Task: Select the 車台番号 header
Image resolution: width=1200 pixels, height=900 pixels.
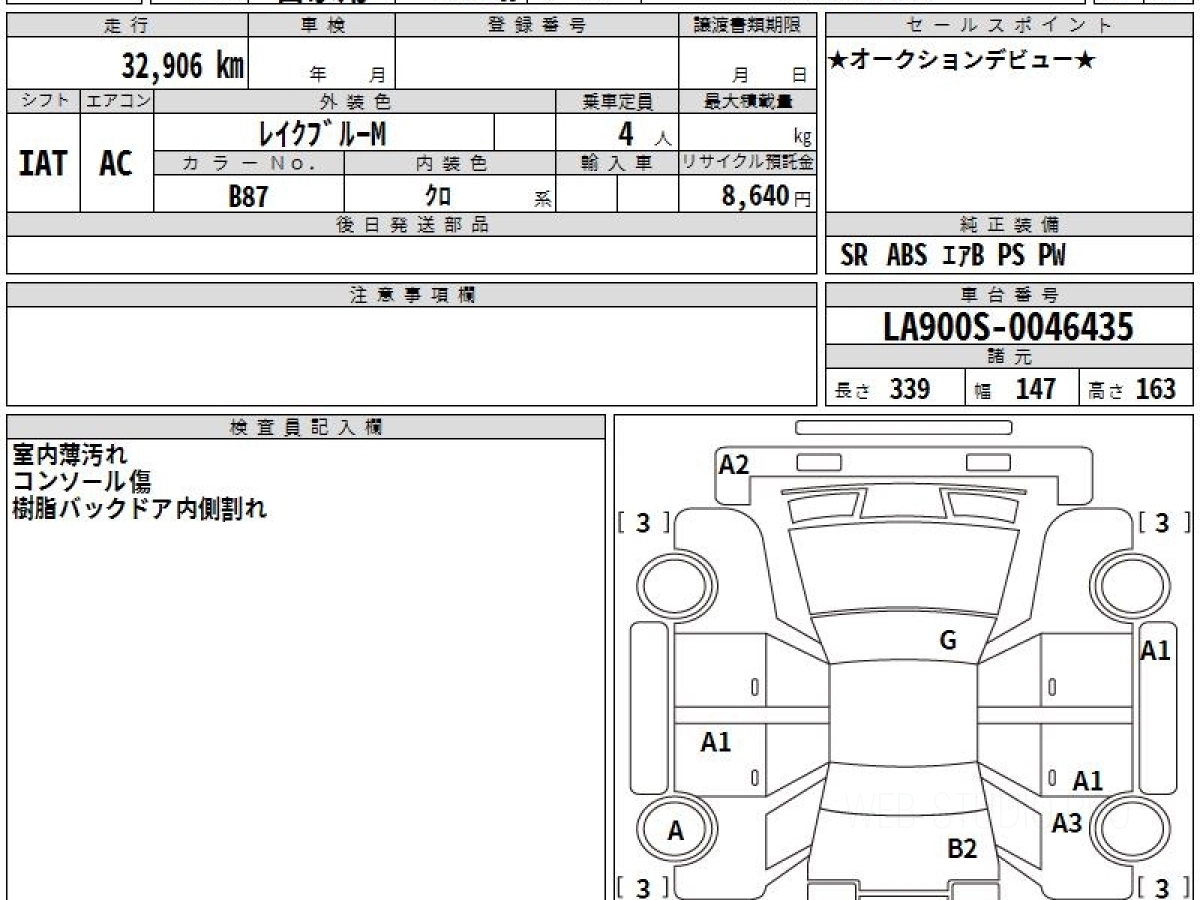Action: pos(1009,295)
